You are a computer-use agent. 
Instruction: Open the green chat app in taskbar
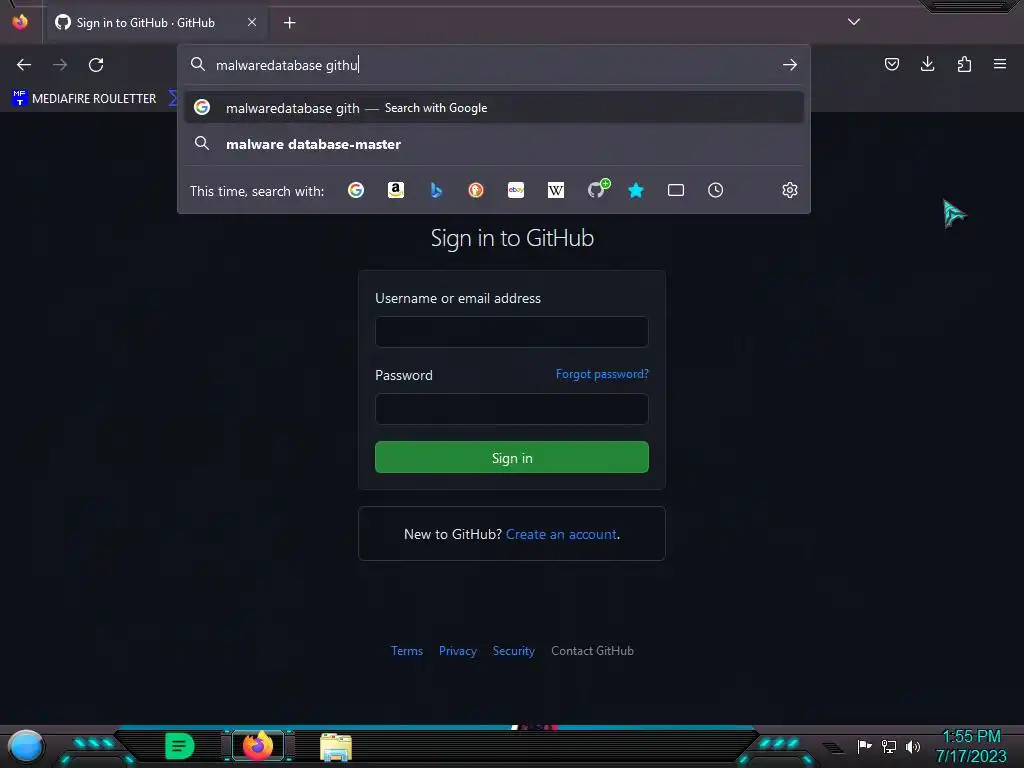tap(180, 746)
